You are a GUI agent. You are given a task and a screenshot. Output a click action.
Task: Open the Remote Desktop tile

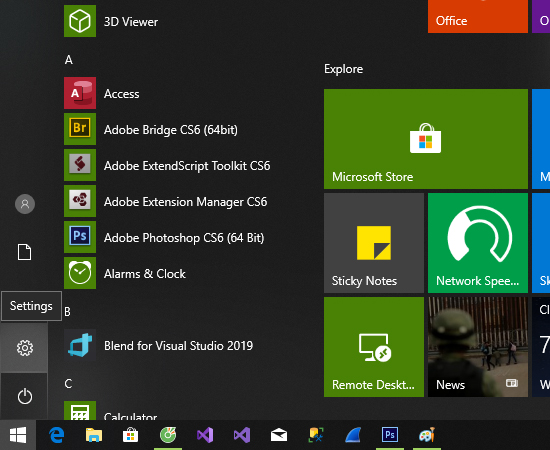[374, 347]
